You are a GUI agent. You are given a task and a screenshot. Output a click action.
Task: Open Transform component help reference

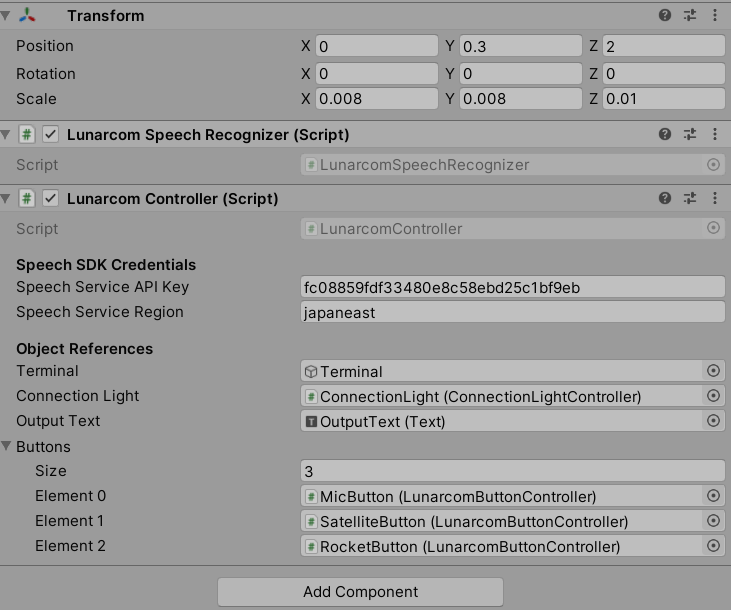click(665, 15)
